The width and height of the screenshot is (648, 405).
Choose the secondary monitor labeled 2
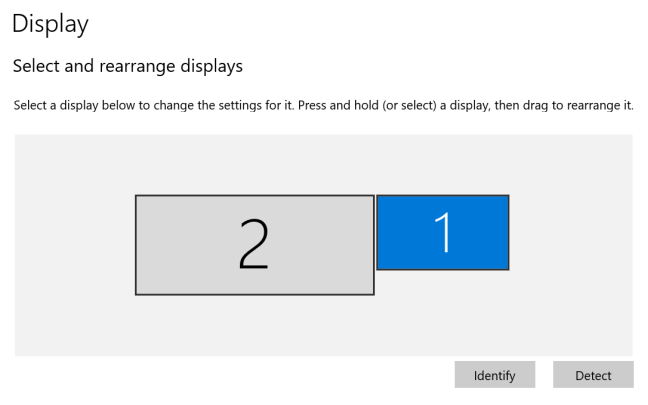click(254, 244)
